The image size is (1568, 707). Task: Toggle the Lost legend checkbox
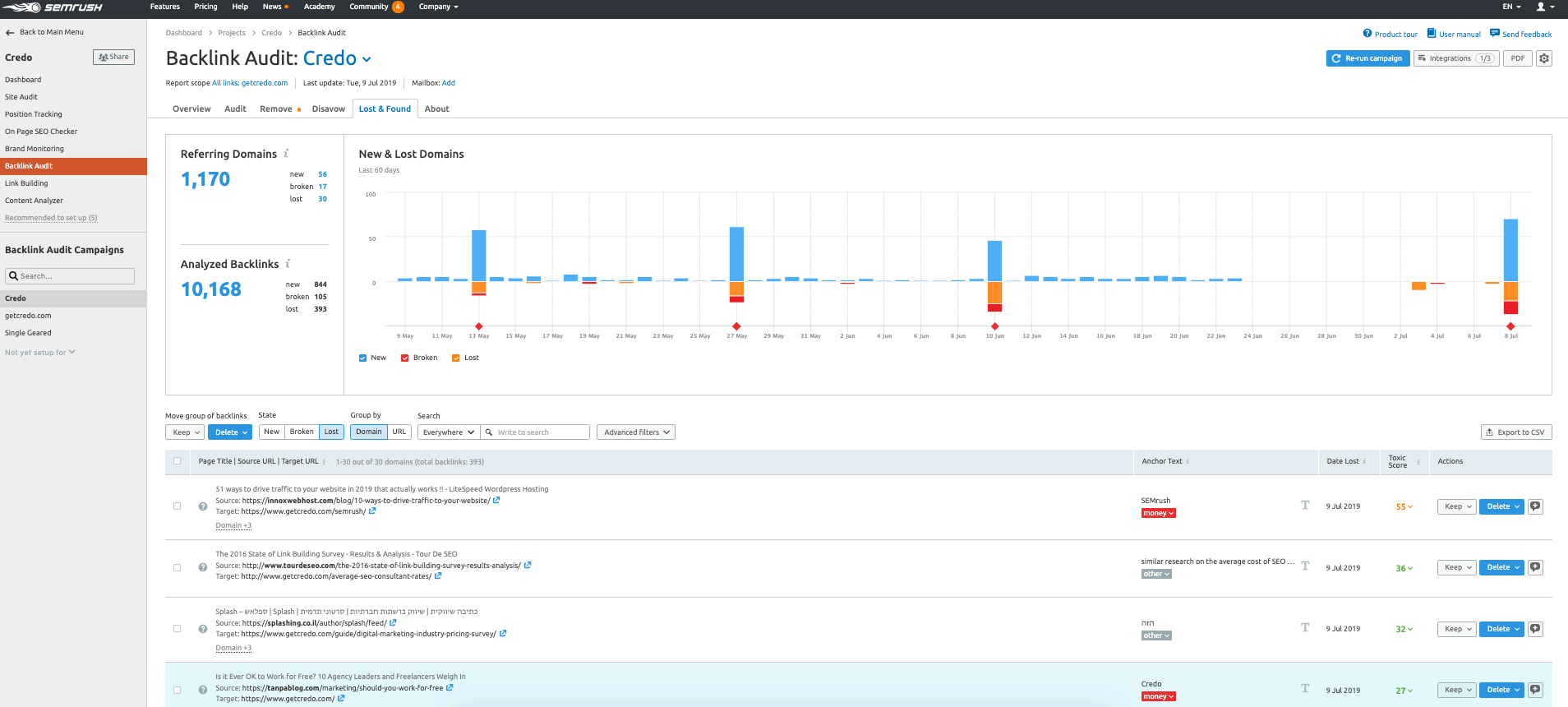[x=456, y=358]
